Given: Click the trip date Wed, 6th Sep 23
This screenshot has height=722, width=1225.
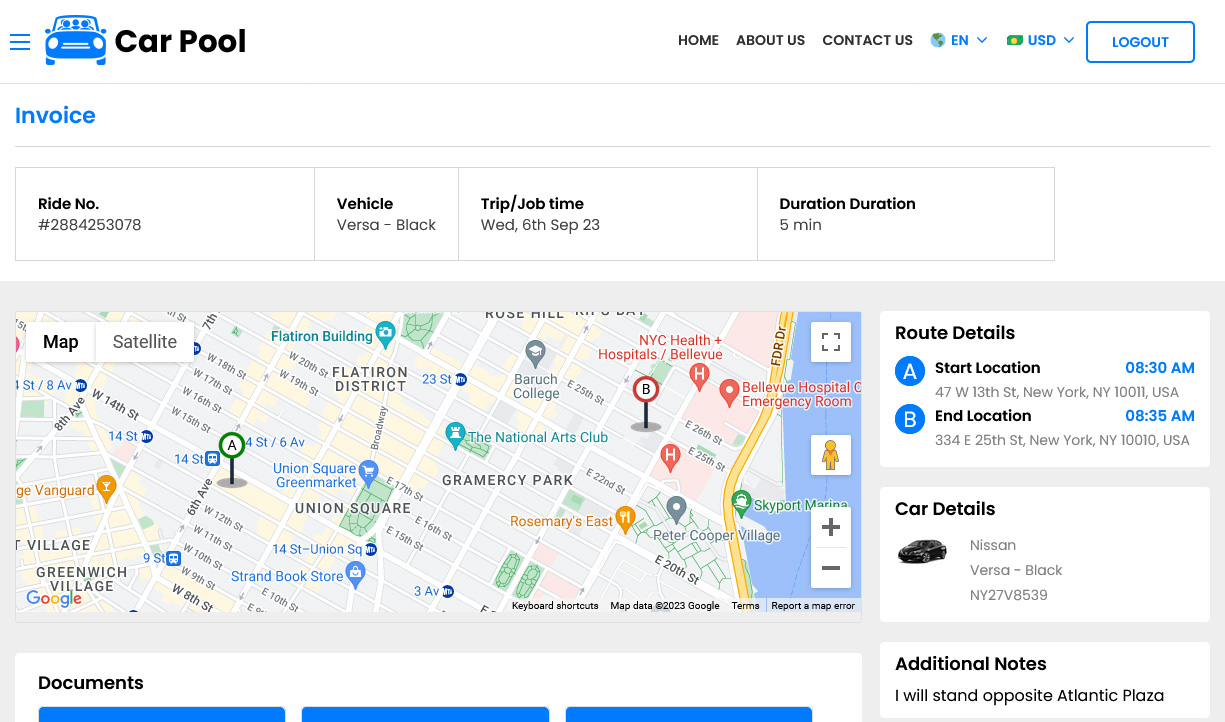Looking at the screenshot, I should coord(540,225).
